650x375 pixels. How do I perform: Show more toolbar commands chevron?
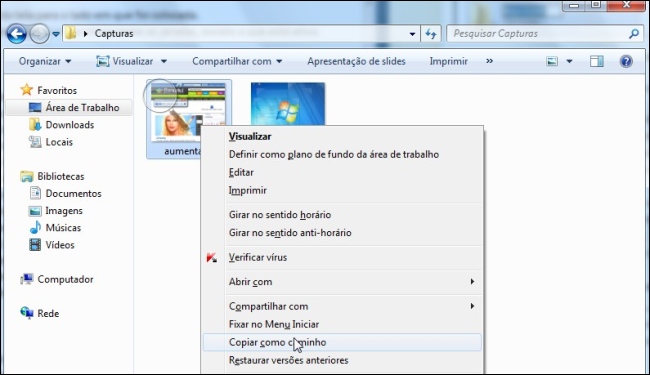pyautogui.click(x=490, y=61)
